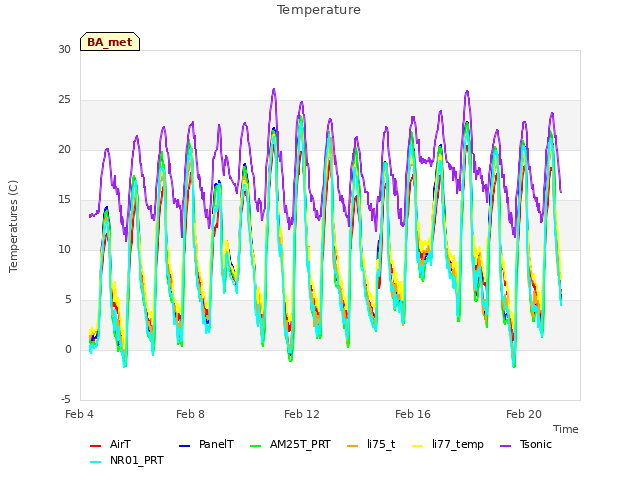Toggle the Tsonic legend entry
640x480 pixels.
point(526,444)
